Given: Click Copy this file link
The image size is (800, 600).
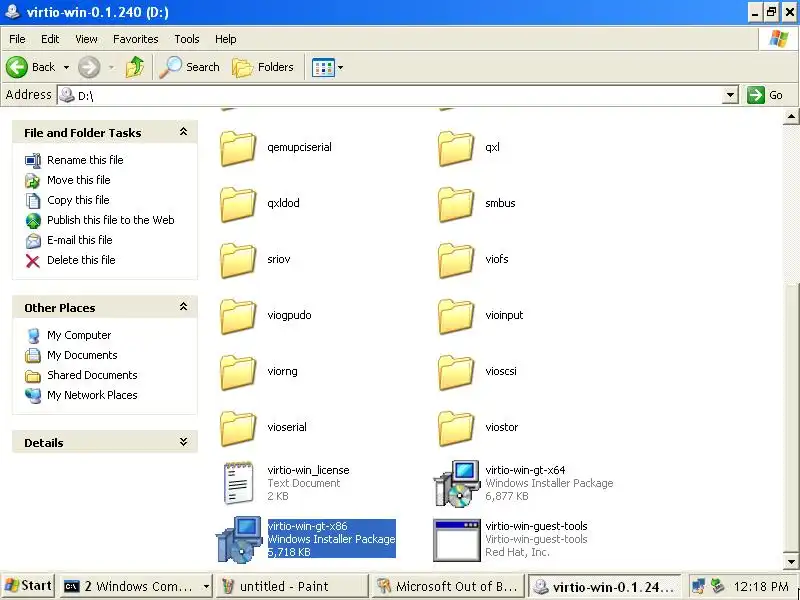Looking at the screenshot, I should click(x=78, y=199).
